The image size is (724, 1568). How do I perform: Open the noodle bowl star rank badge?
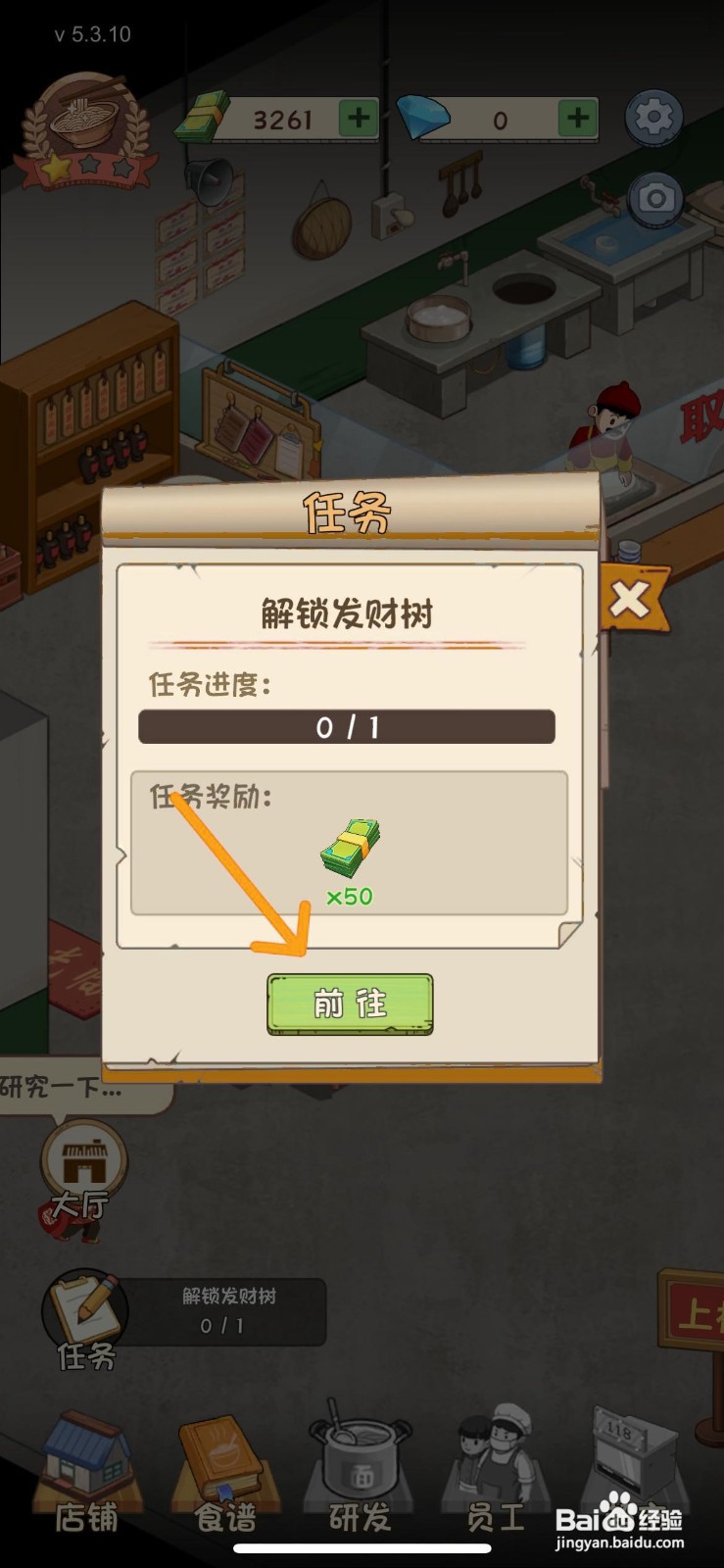point(86,131)
